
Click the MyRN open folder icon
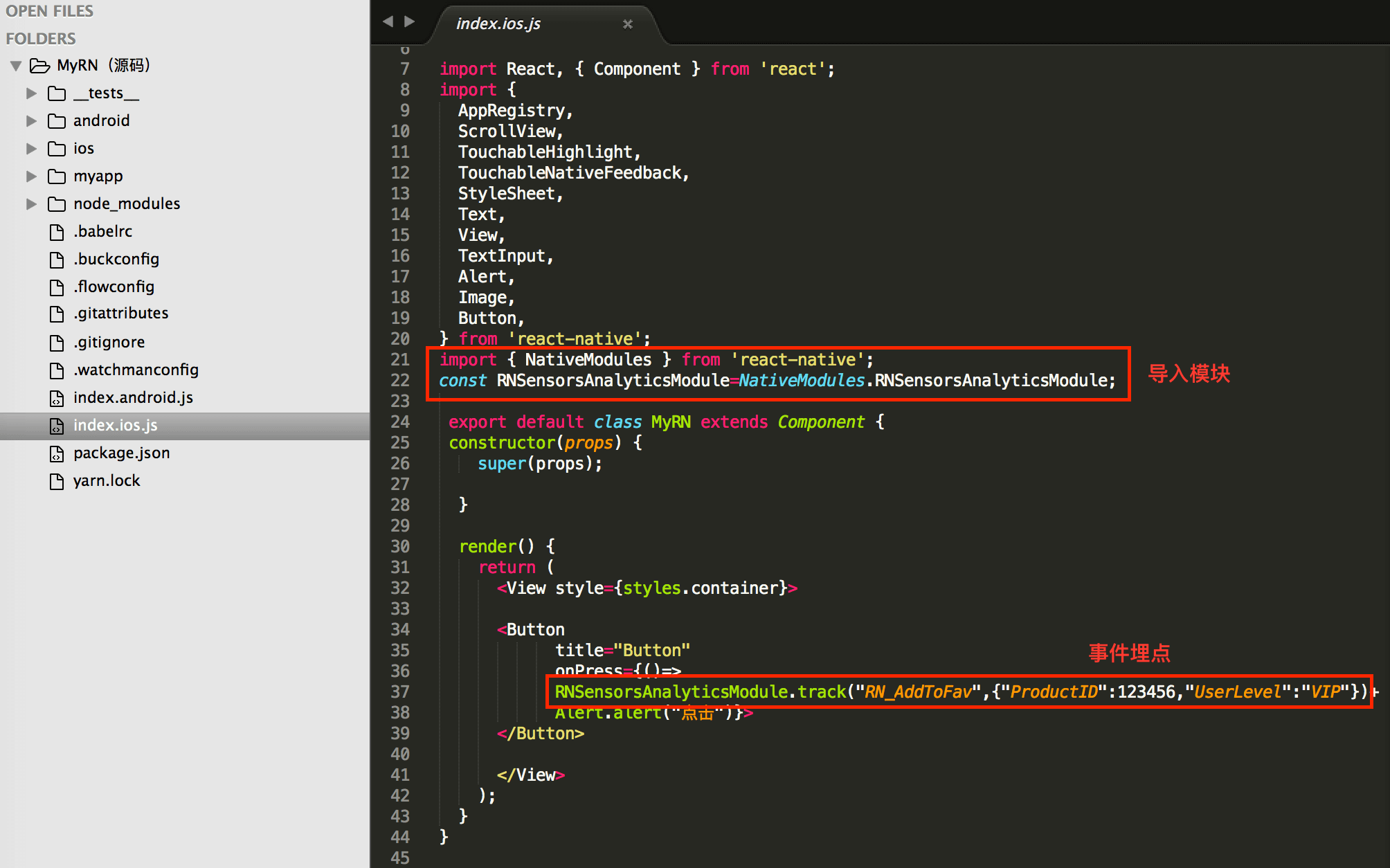pyautogui.click(x=39, y=66)
